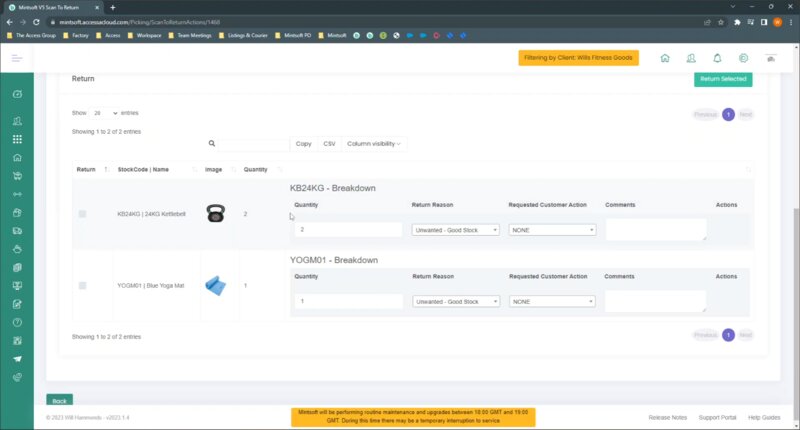The image size is (800, 430).
Task: Click the help question mark sidebar icon
Action: [x=17, y=322]
